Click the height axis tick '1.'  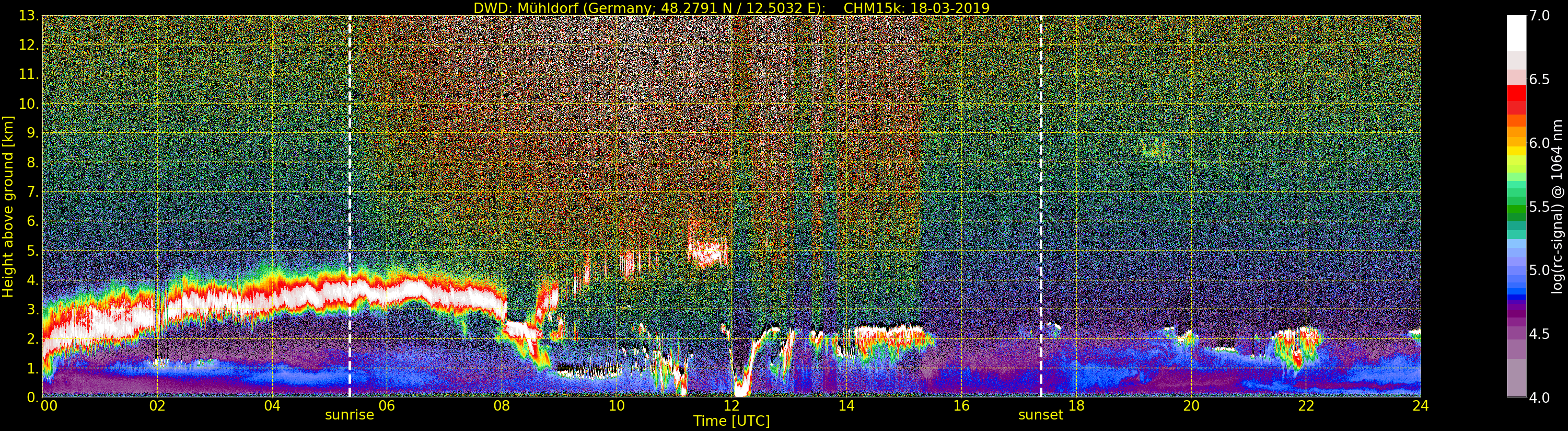click(x=32, y=368)
